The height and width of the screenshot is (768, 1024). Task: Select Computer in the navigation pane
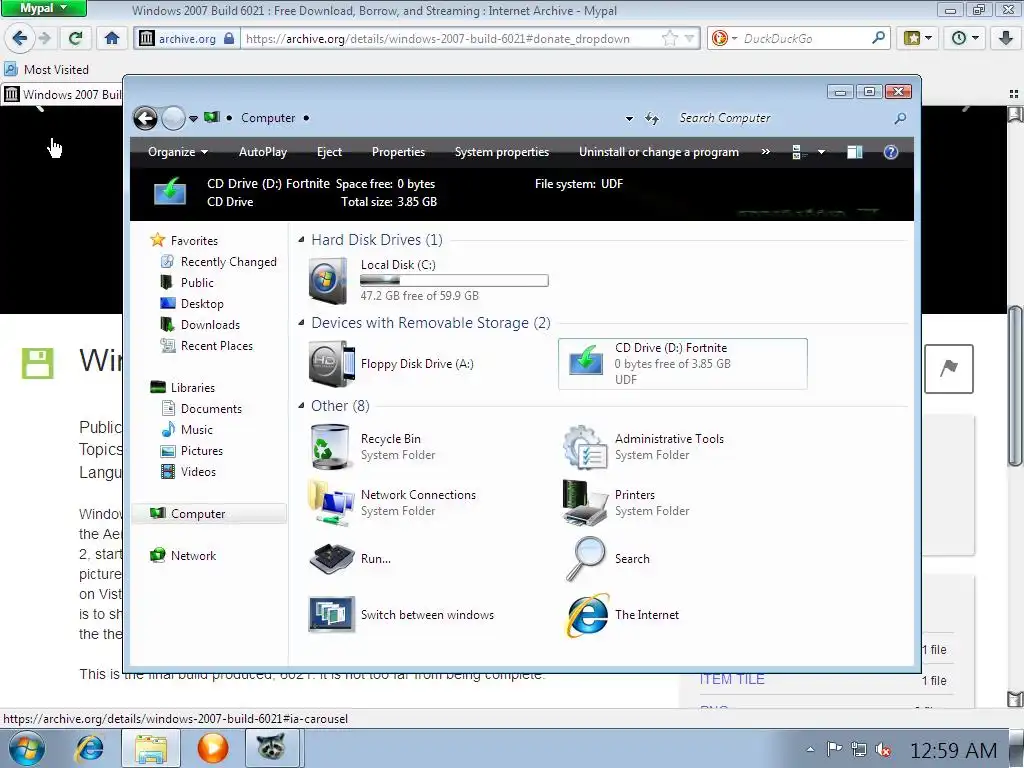209,514
